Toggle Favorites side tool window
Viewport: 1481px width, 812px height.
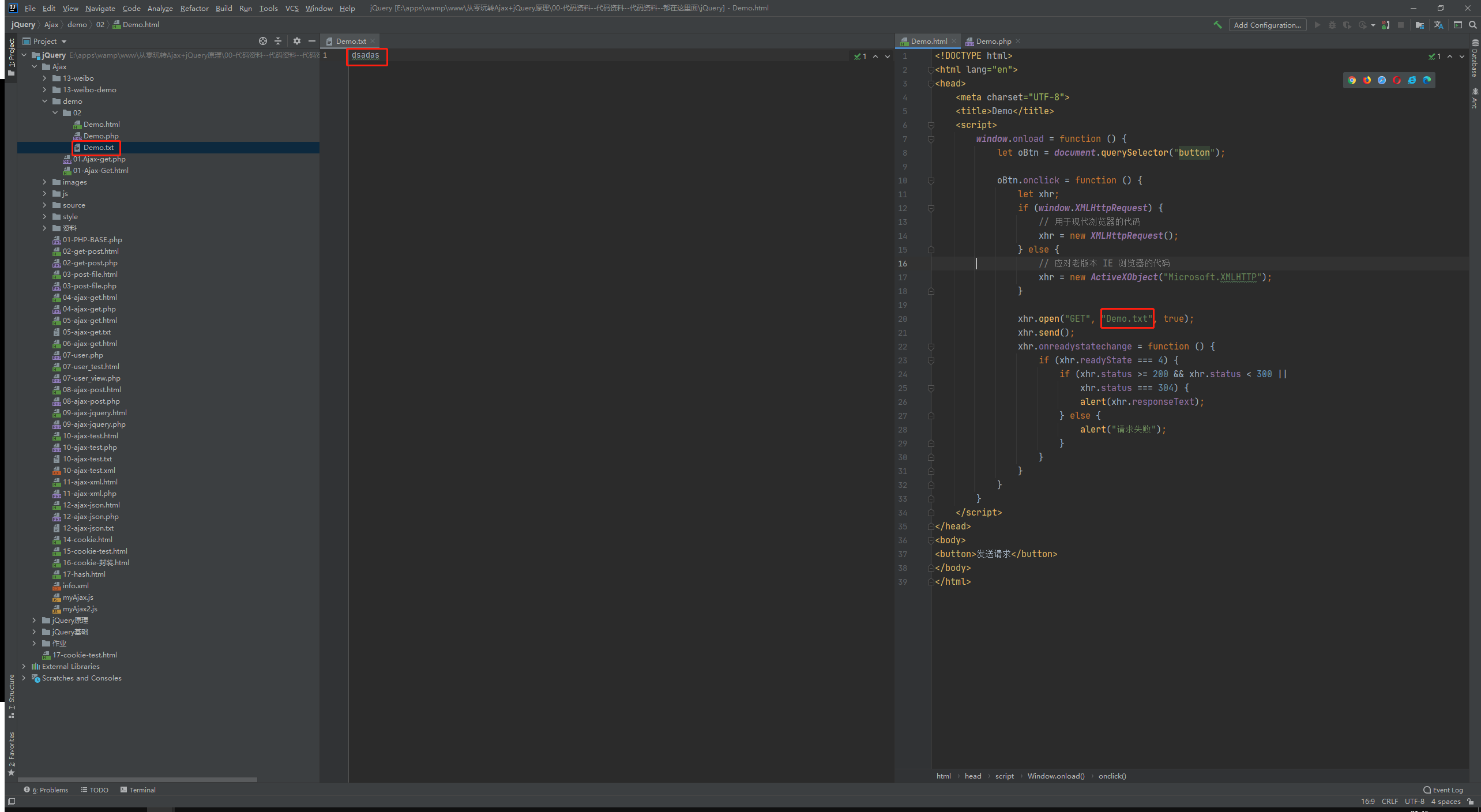(11, 753)
